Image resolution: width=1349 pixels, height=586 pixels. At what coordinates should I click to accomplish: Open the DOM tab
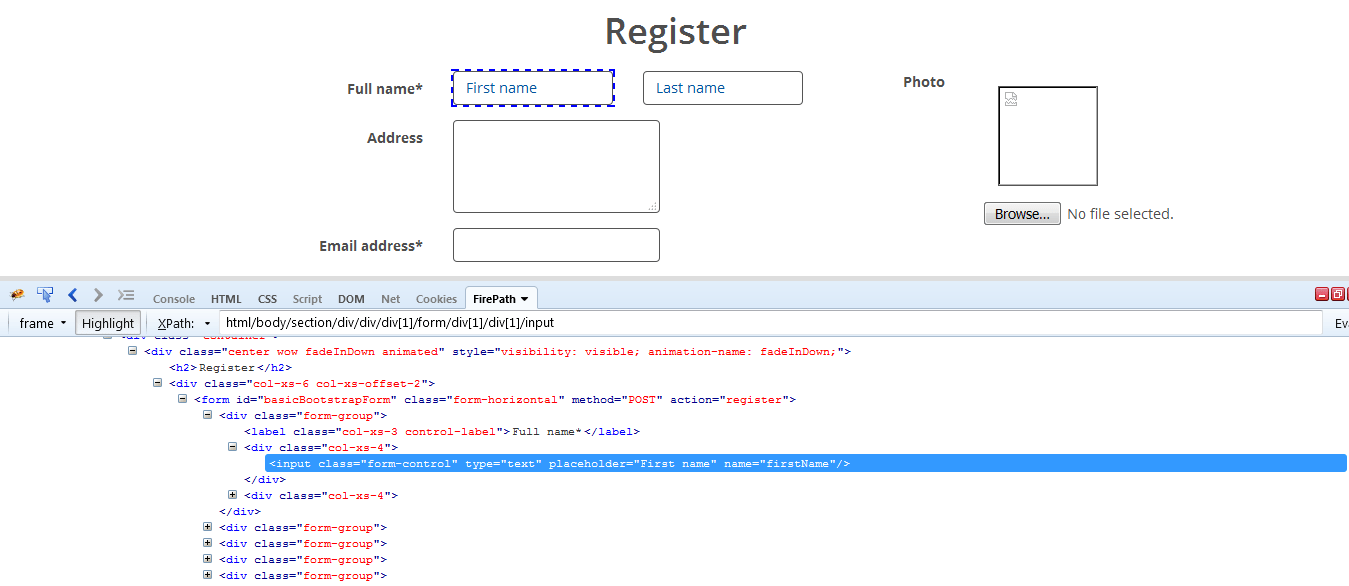[x=351, y=299]
